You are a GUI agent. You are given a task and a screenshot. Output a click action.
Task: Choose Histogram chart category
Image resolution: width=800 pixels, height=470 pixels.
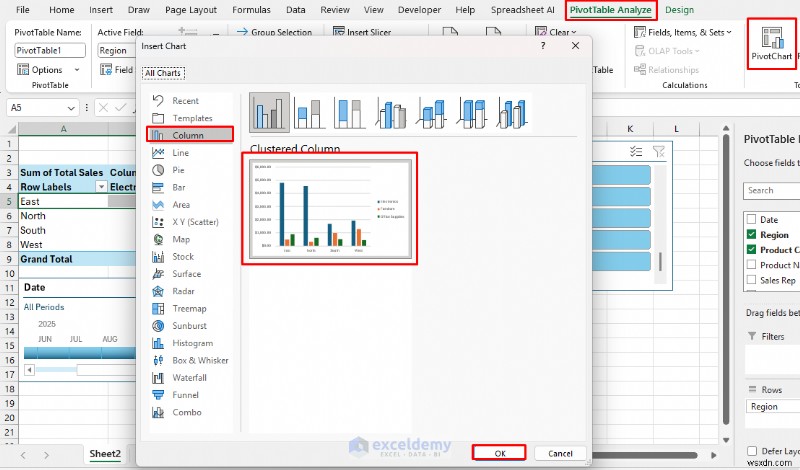pyautogui.click(x=191, y=343)
